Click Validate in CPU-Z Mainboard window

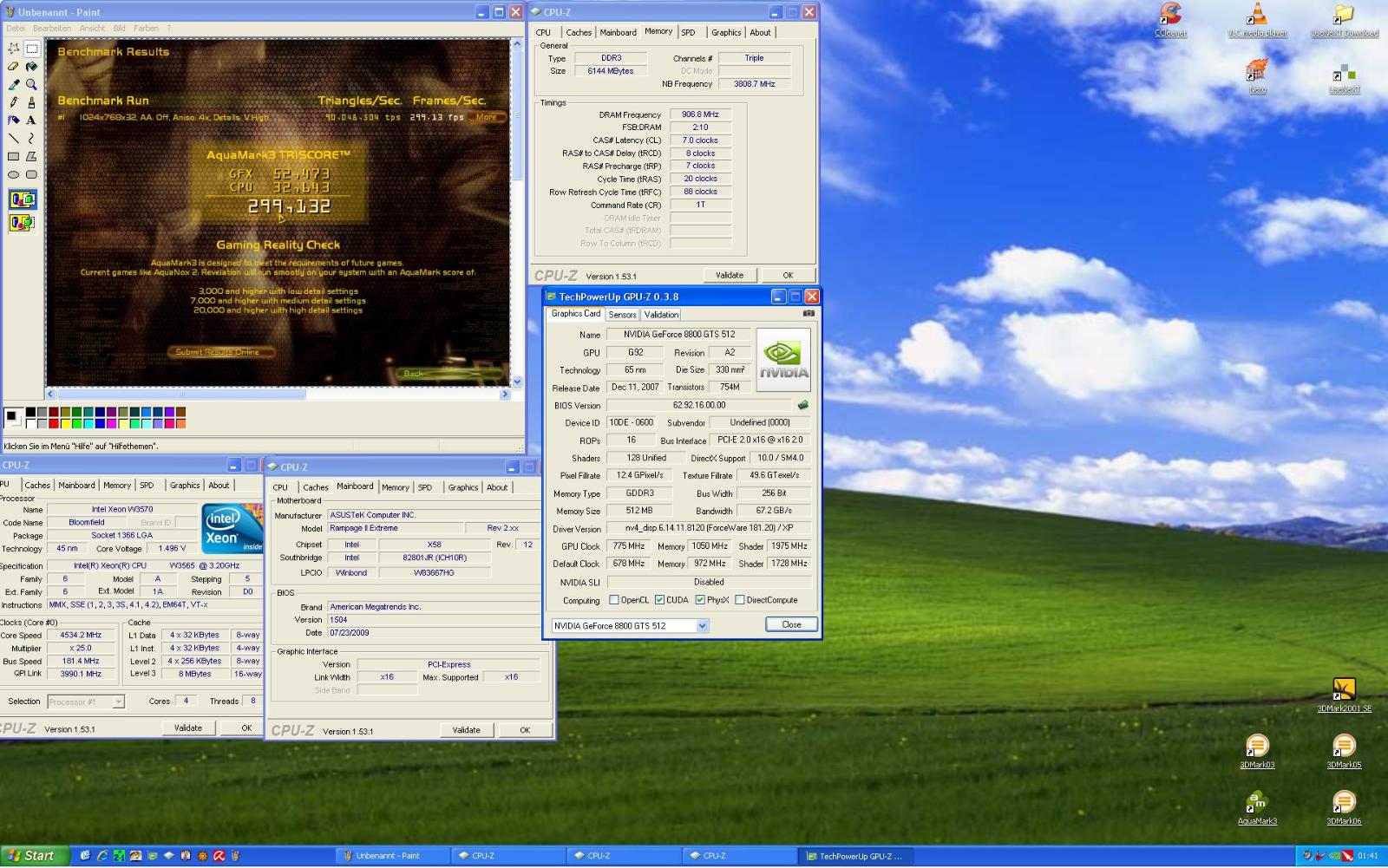466,730
